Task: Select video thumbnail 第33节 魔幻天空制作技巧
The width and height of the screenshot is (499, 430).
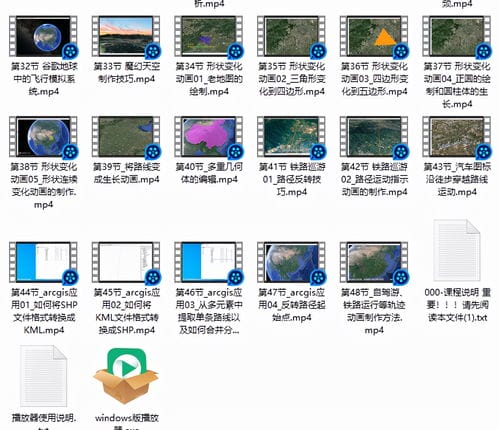Action: [x=126, y=36]
